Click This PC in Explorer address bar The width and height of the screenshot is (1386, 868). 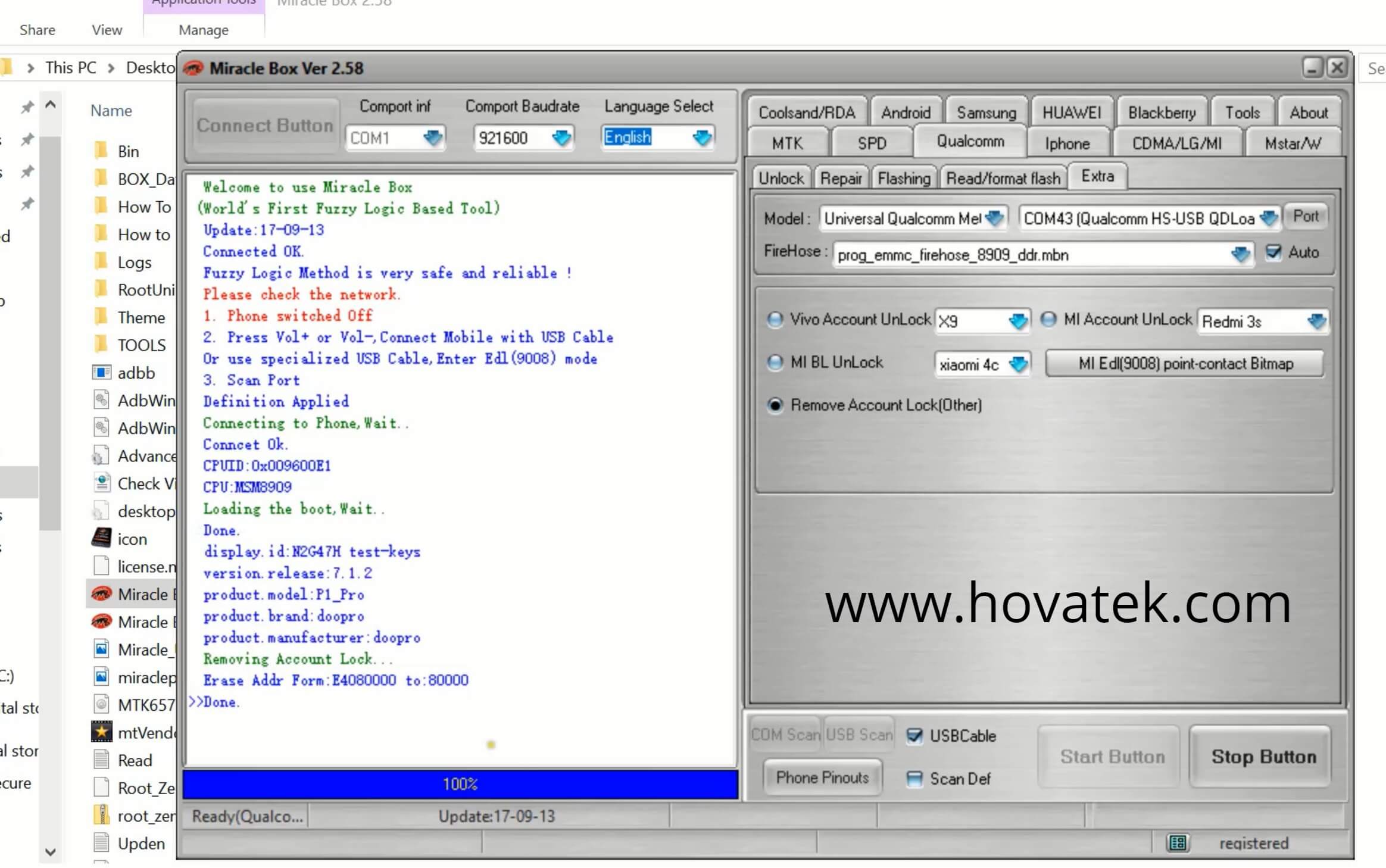coord(71,68)
